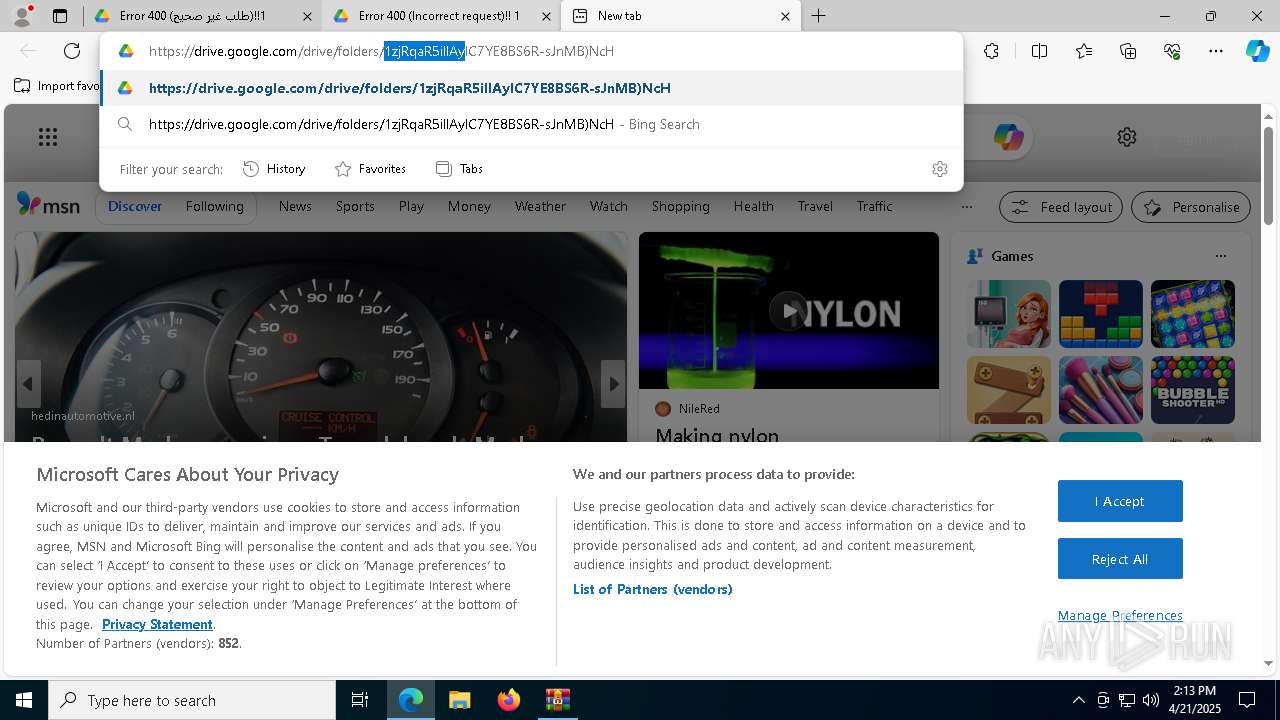Open the screw puzzle game thumbnail
The height and width of the screenshot is (720, 1280).
(x=1009, y=390)
